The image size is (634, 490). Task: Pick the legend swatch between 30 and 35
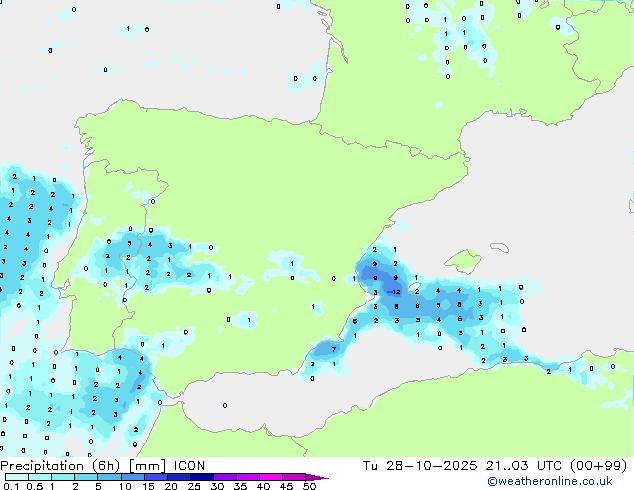pos(225,477)
